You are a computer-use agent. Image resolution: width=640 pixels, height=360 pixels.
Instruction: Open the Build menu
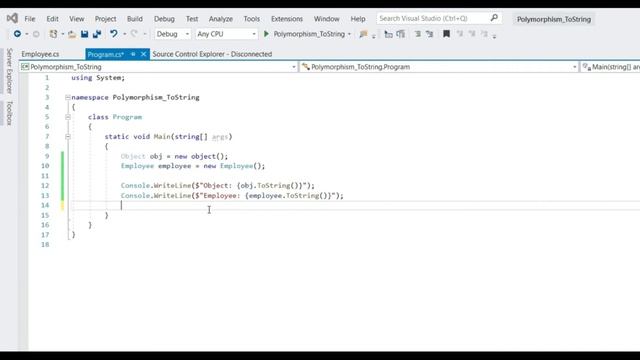click(x=135, y=19)
